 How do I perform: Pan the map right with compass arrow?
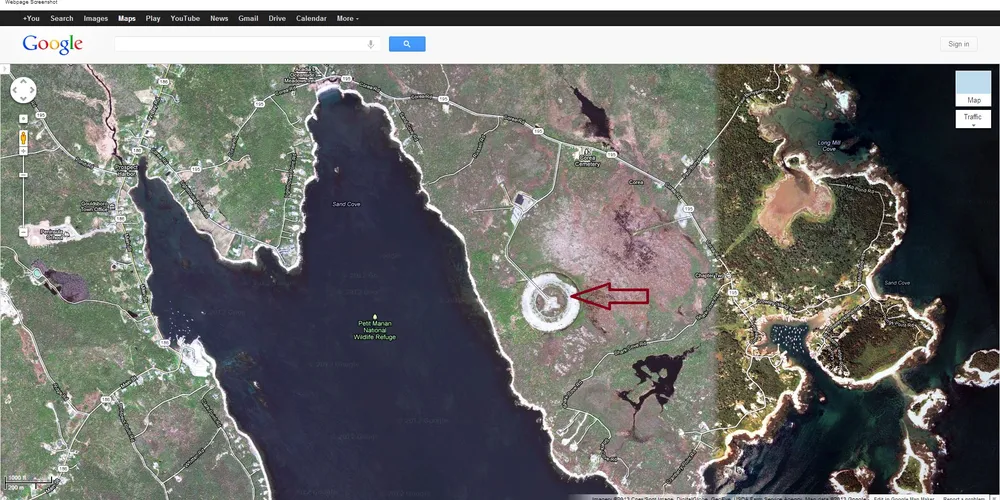[31, 91]
